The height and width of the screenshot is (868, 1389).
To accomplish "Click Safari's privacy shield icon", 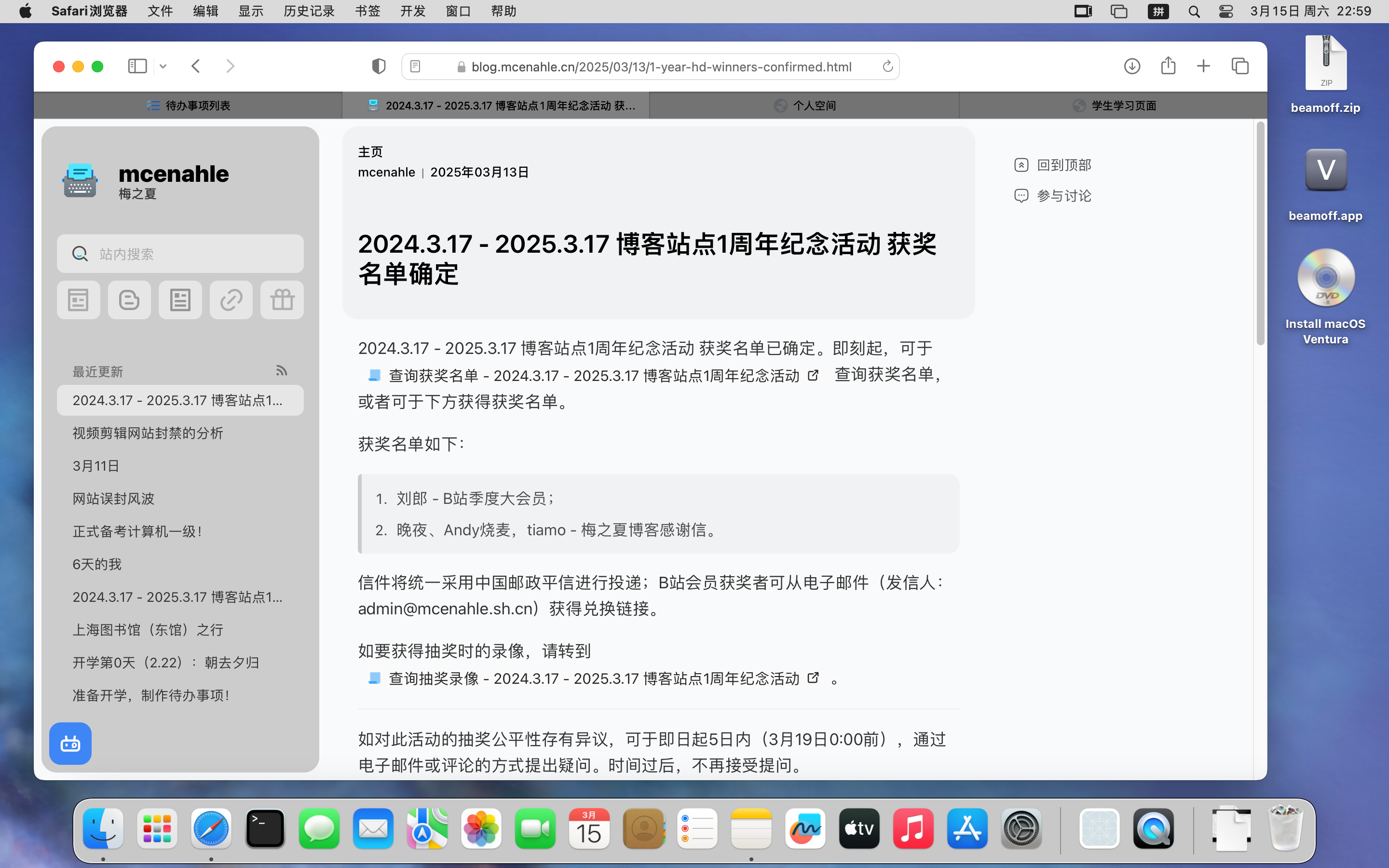I will [378, 67].
